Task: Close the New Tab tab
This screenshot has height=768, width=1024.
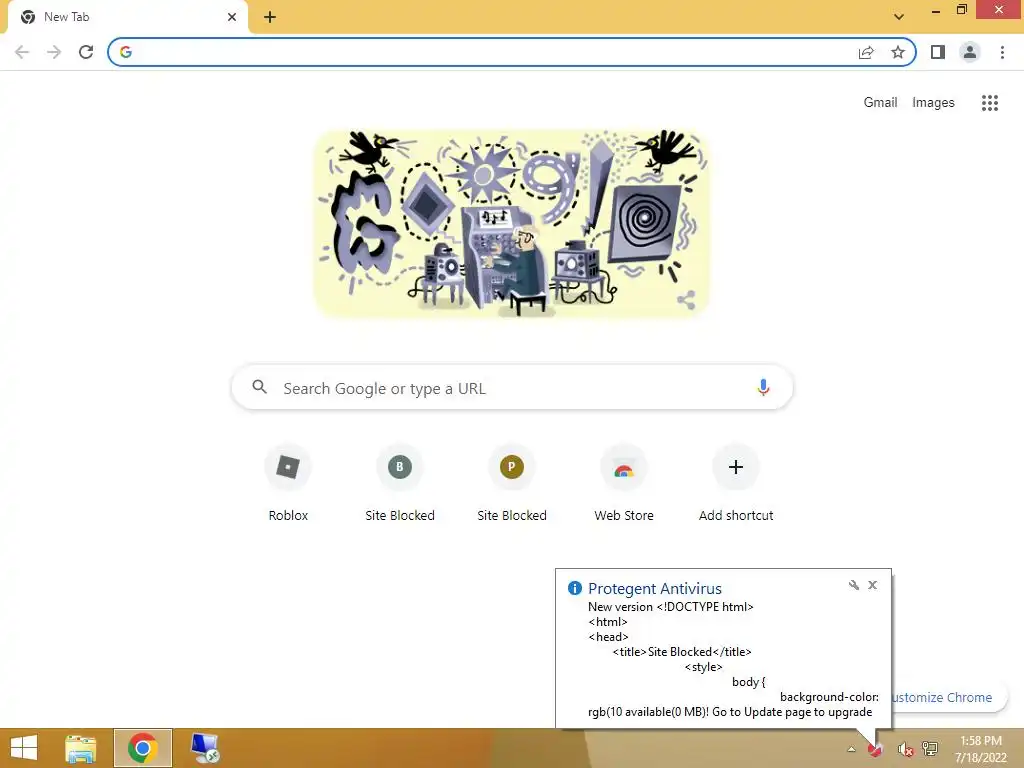Action: (x=232, y=17)
